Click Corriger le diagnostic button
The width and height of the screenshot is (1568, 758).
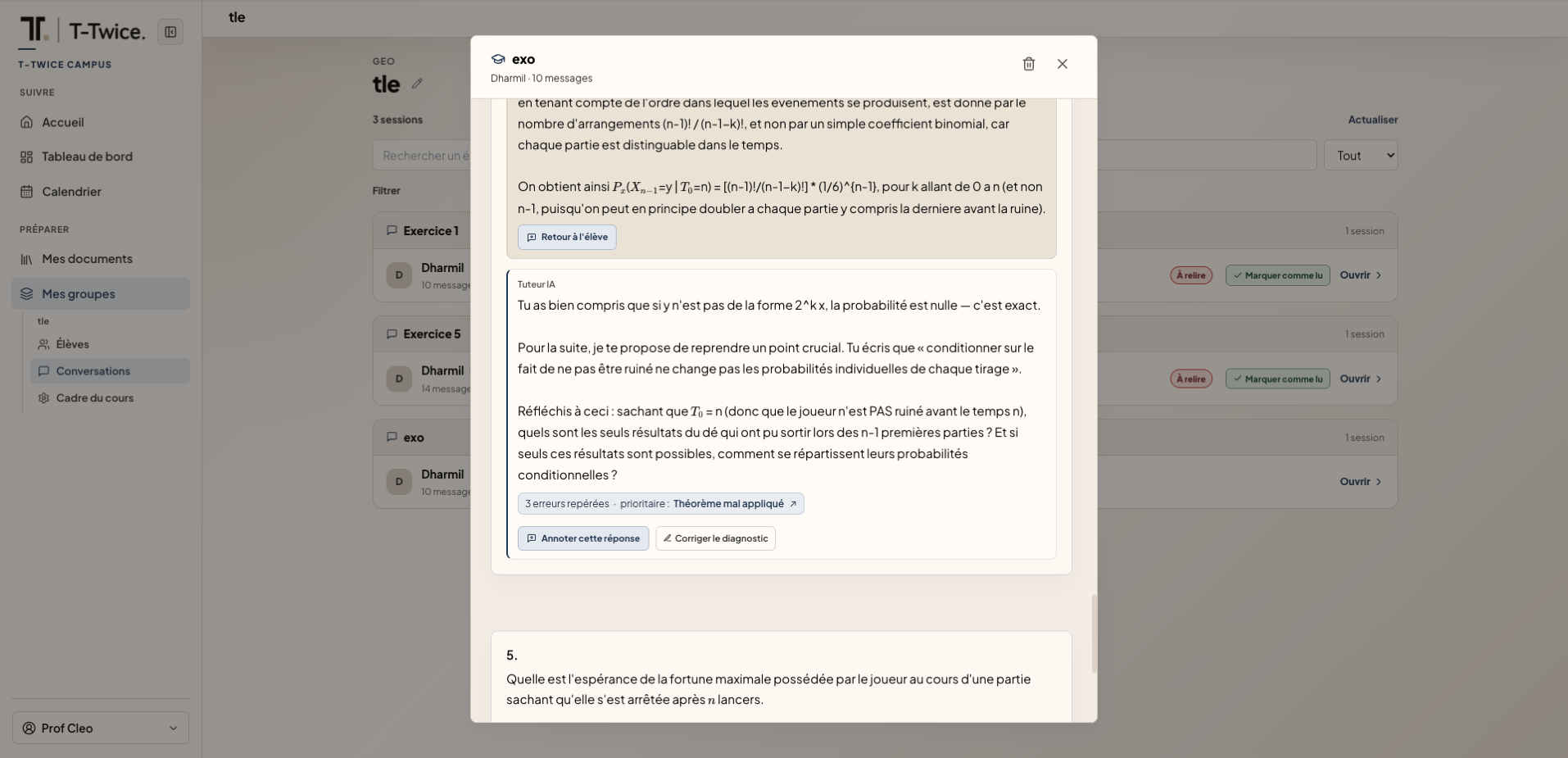[715, 538]
